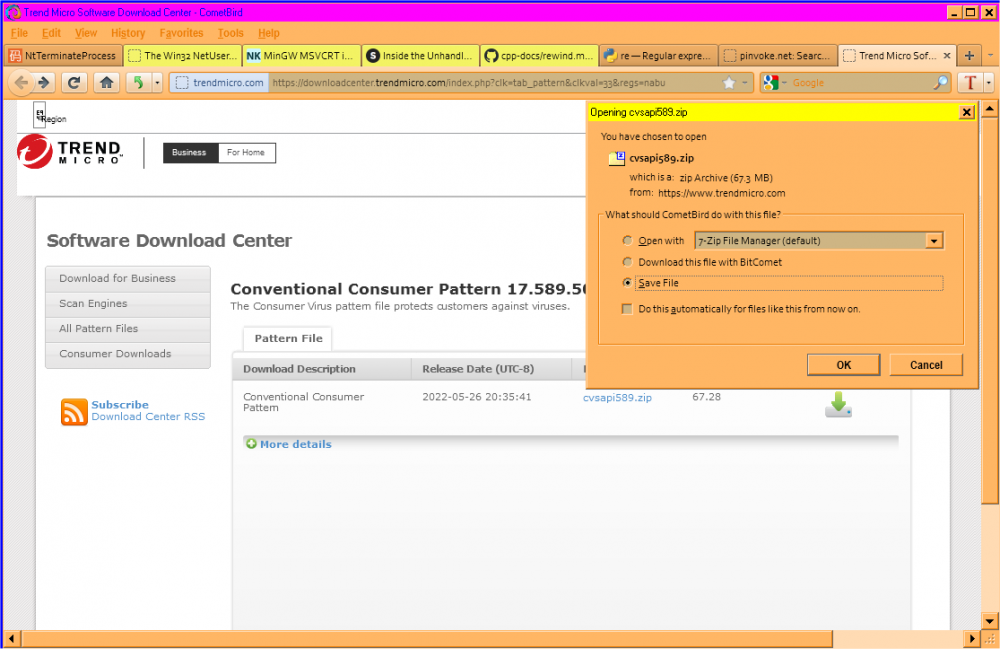1000x649 pixels.
Task: Click the horizontal scrollbar at page bottom
Action: tap(490, 639)
